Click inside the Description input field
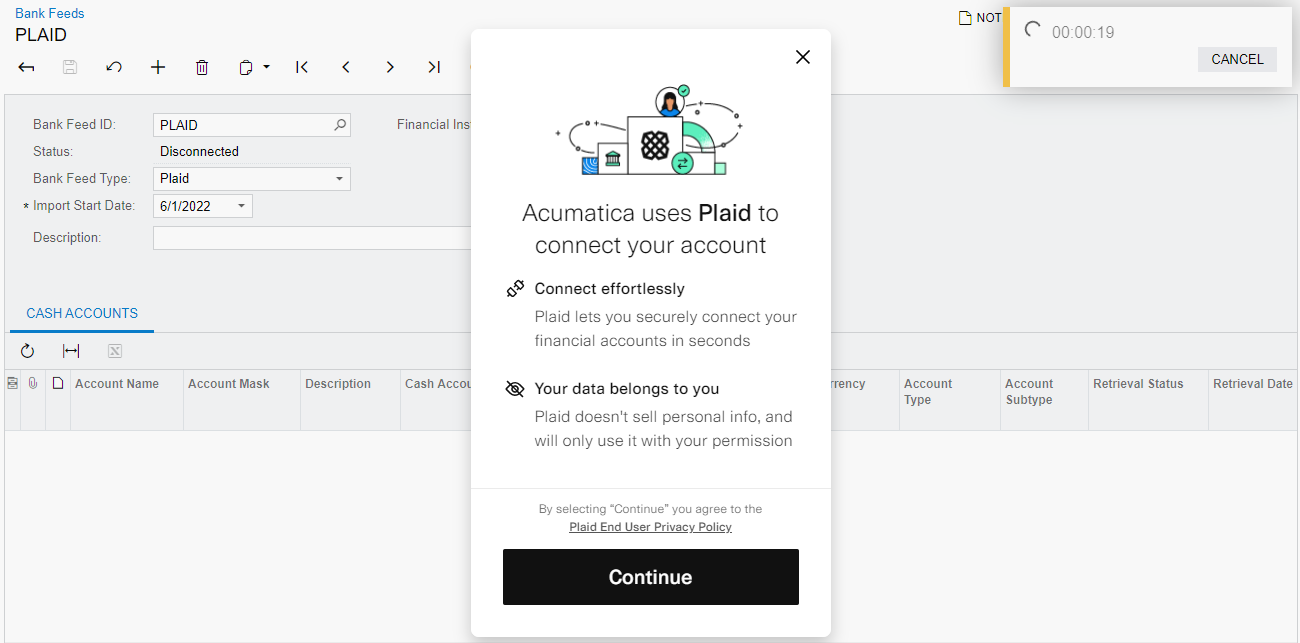Image resolution: width=1300 pixels, height=643 pixels. pyautogui.click(x=300, y=237)
